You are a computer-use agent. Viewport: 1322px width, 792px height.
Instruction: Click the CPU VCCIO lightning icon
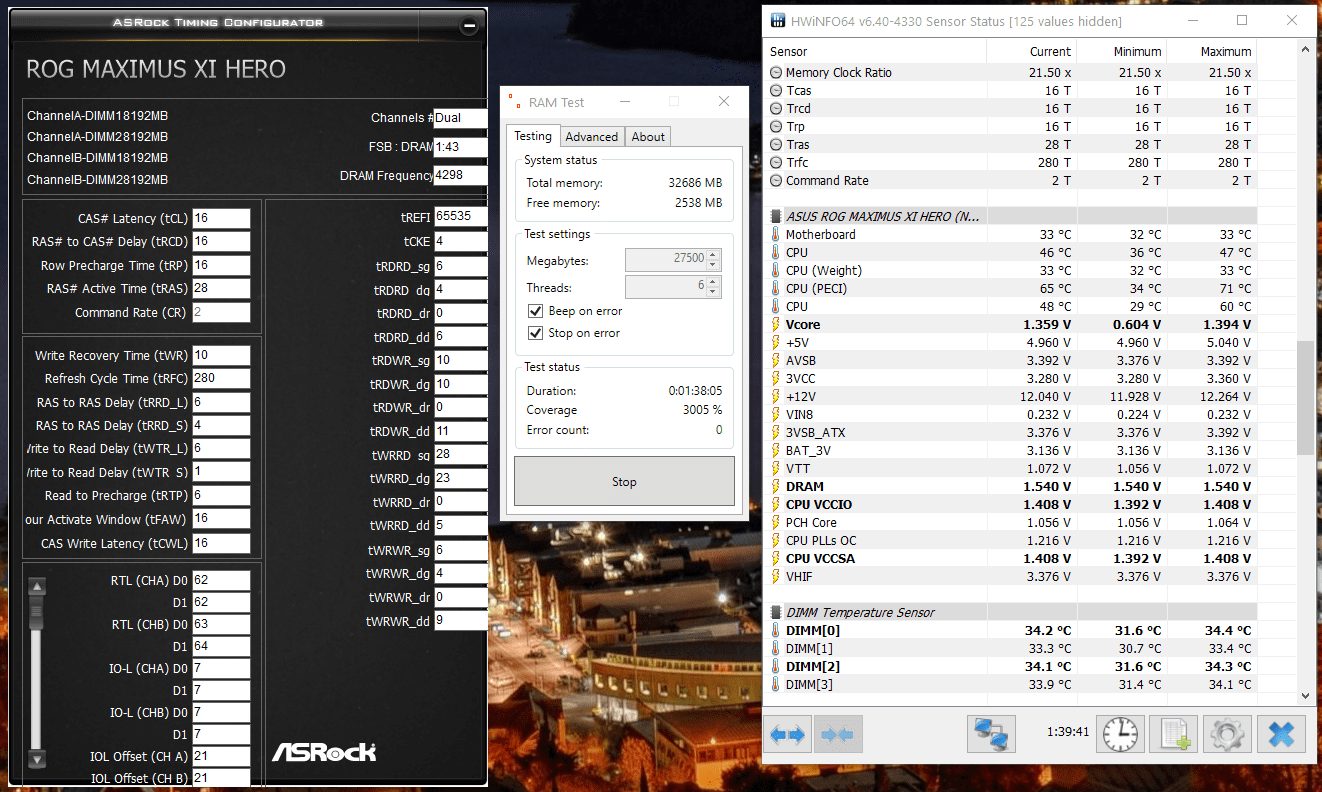(x=776, y=505)
